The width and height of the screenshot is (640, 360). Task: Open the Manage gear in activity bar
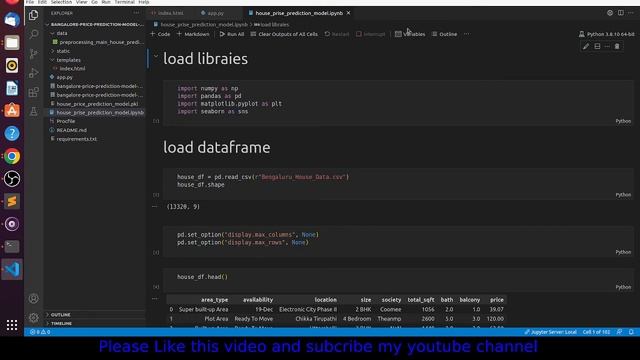pos(33,317)
